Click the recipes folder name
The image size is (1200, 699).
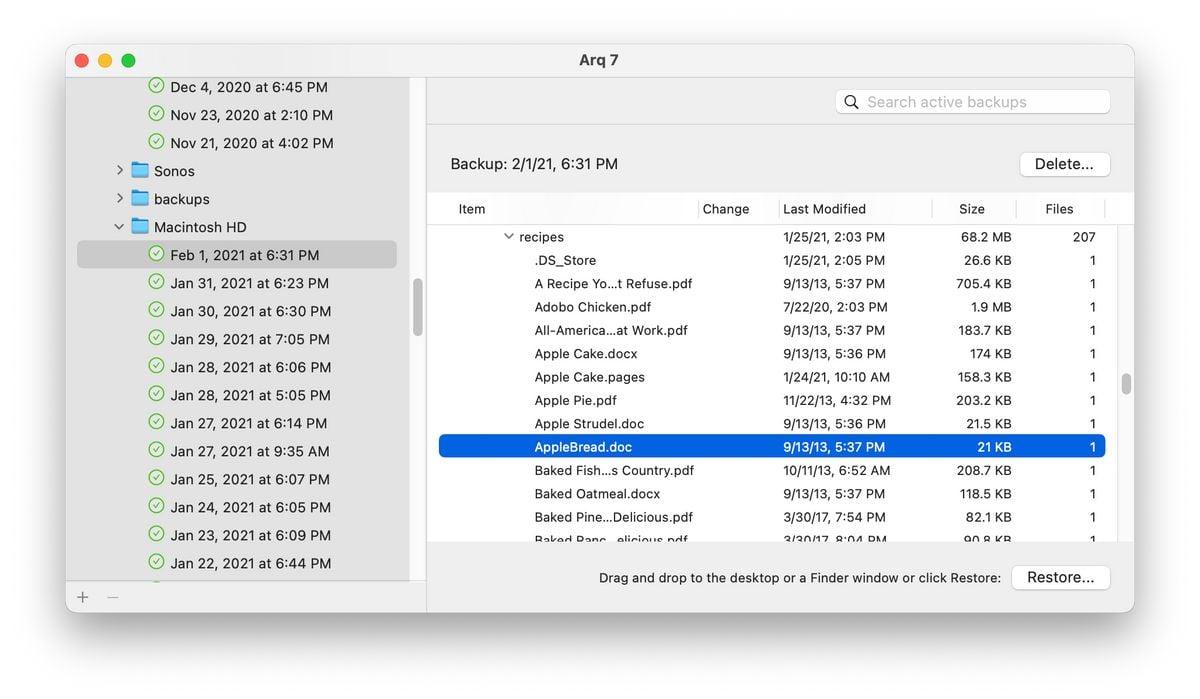(541, 237)
